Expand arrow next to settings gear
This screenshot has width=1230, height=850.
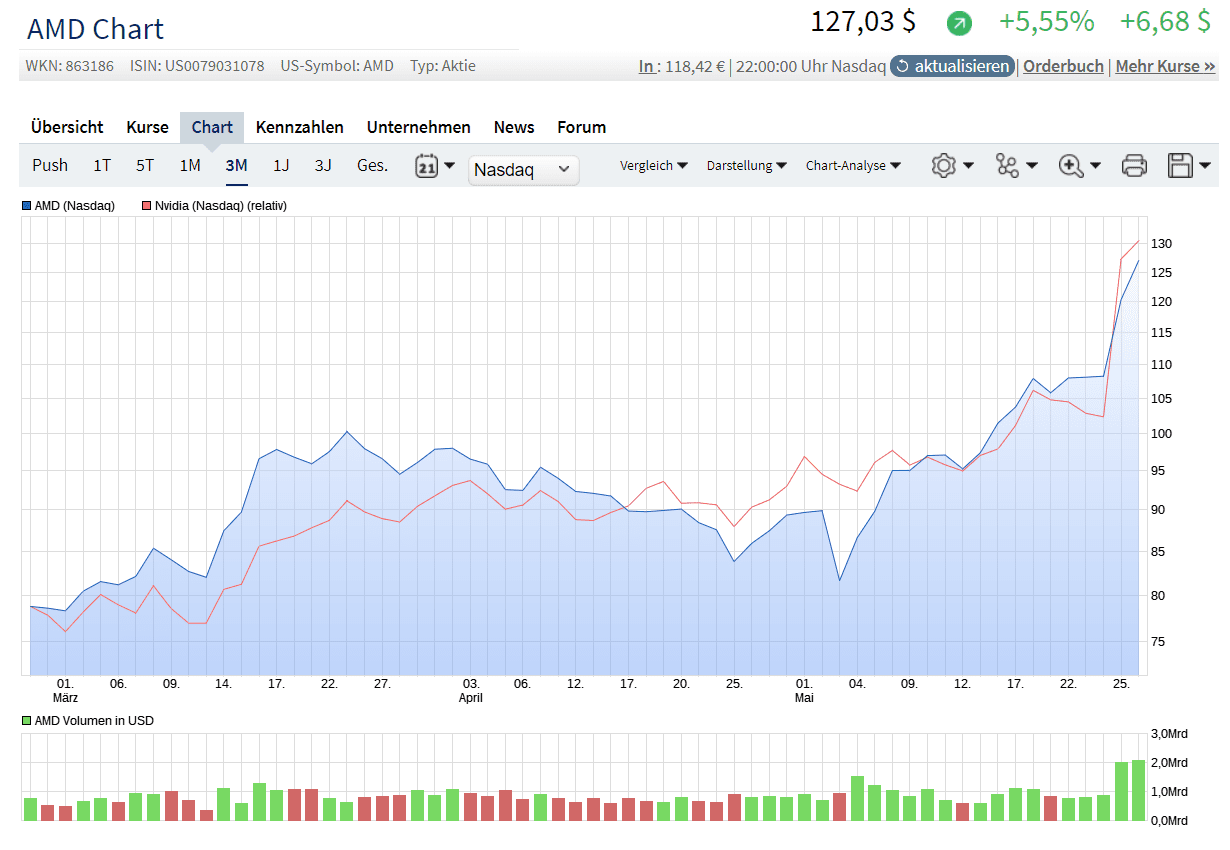(968, 166)
